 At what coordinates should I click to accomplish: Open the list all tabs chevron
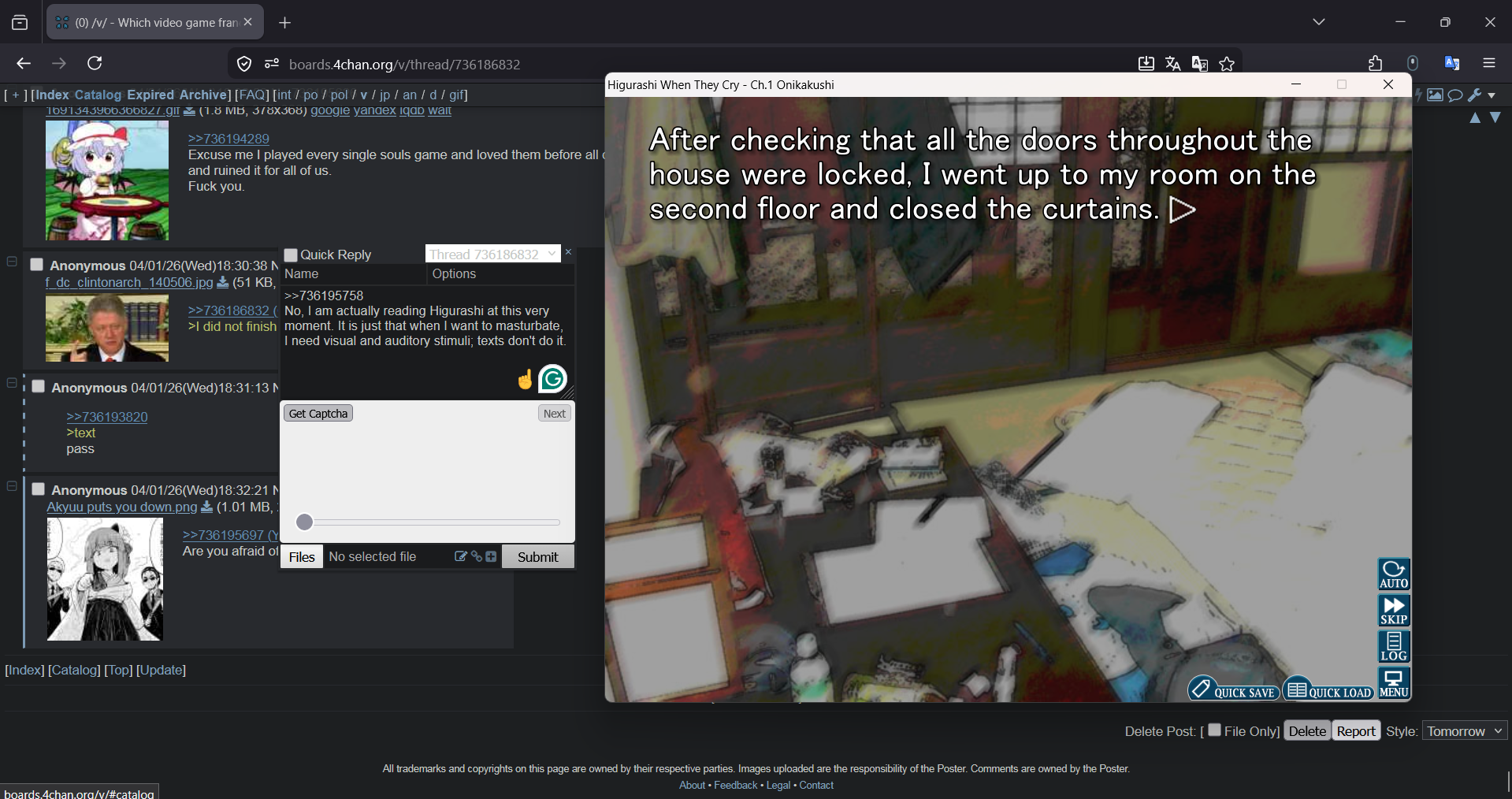pos(1319,22)
